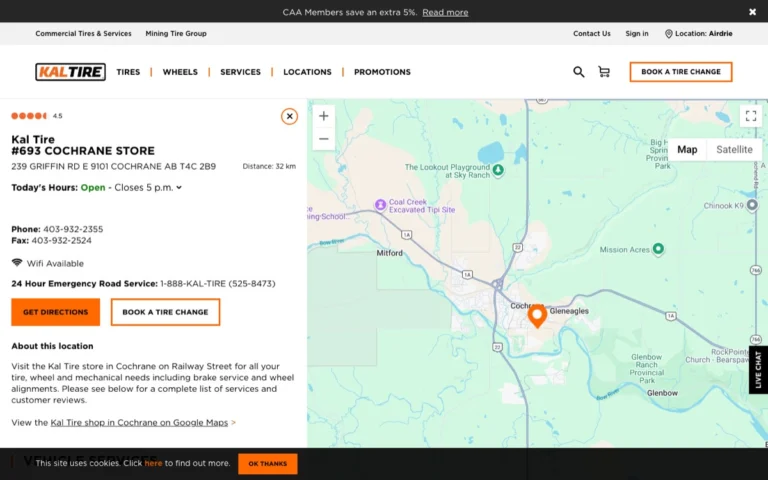Viewport: 768px width, 480px height.
Task: Click fax number 403-932-2524
Action: coord(62,240)
